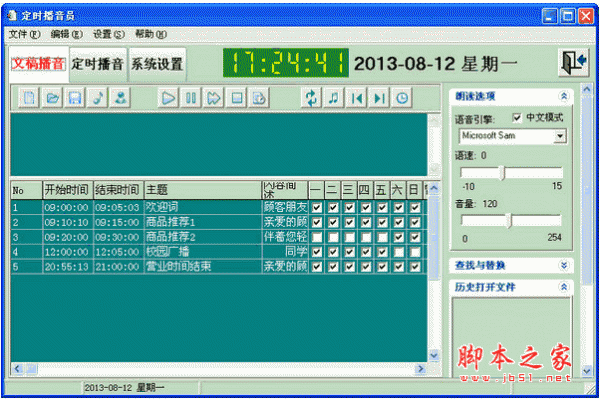Open the Microsoft Sam voice engine dropdown
The width and height of the screenshot is (600, 399).
tap(560, 136)
